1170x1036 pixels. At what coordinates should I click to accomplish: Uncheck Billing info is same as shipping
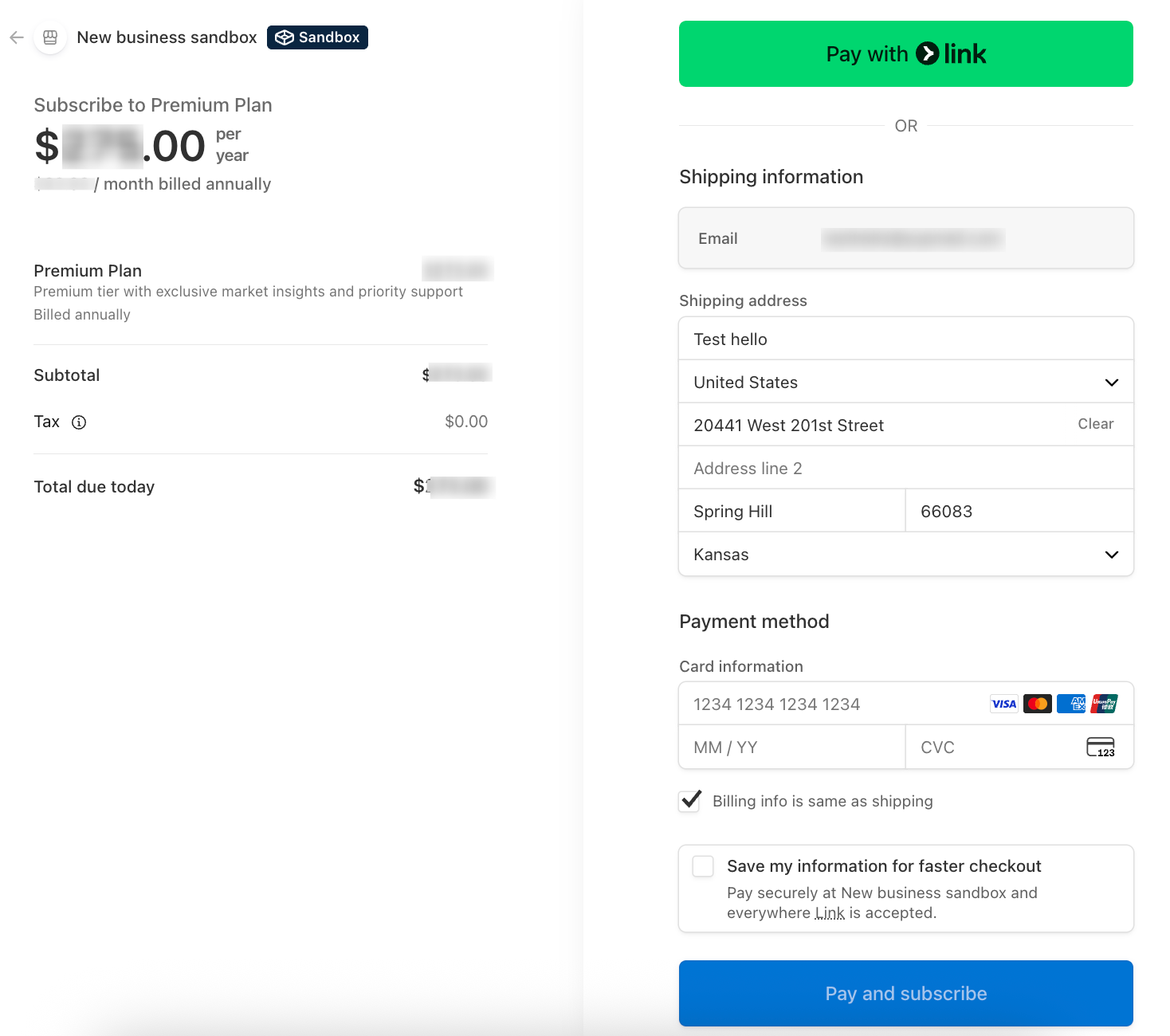click(x=690, y=801)
